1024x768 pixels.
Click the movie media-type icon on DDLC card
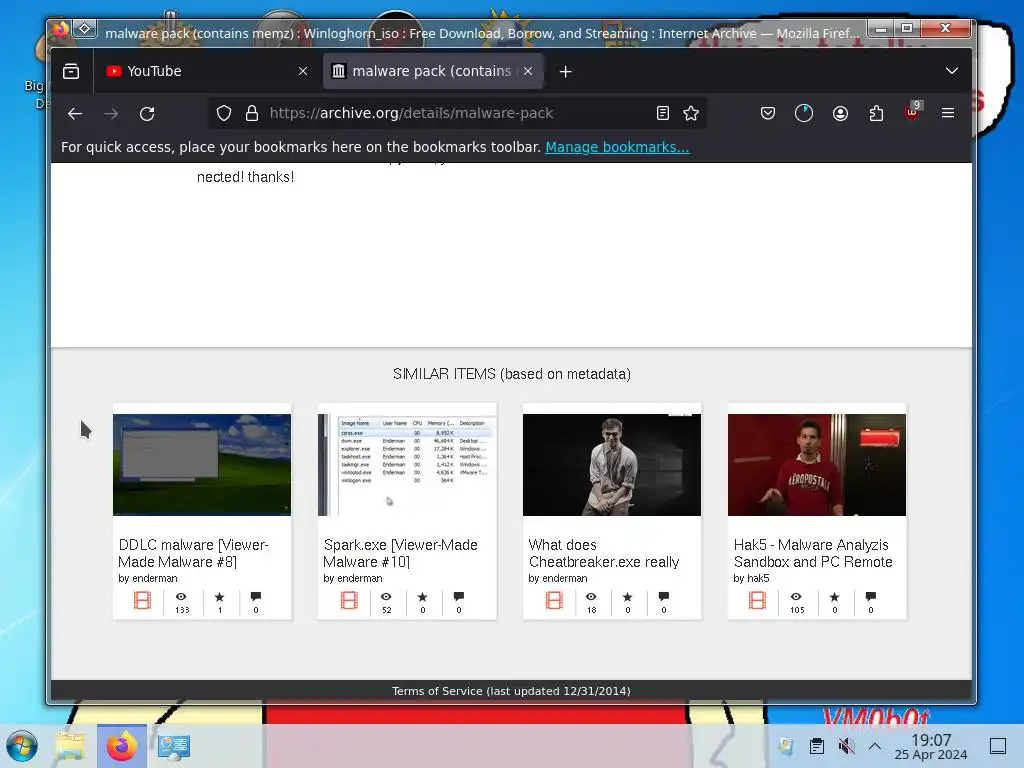point(142,600)
